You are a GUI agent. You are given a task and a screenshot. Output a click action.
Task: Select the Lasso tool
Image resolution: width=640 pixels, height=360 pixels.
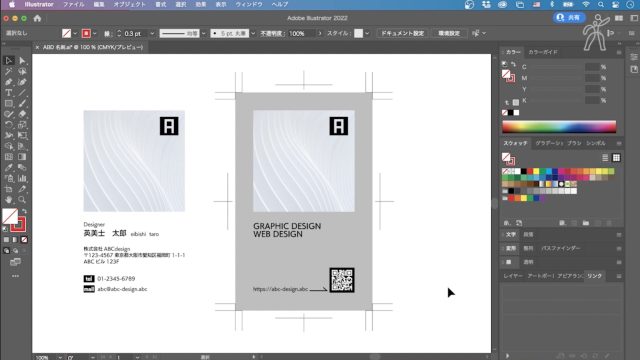pos(22,71)
